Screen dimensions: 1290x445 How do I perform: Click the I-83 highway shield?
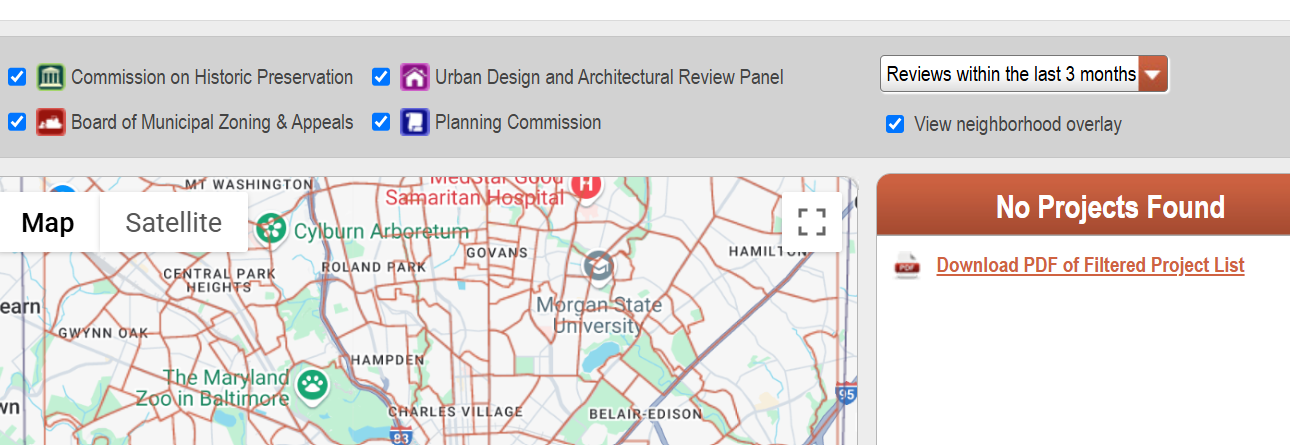pyautogui.click(x=401, y=436)
